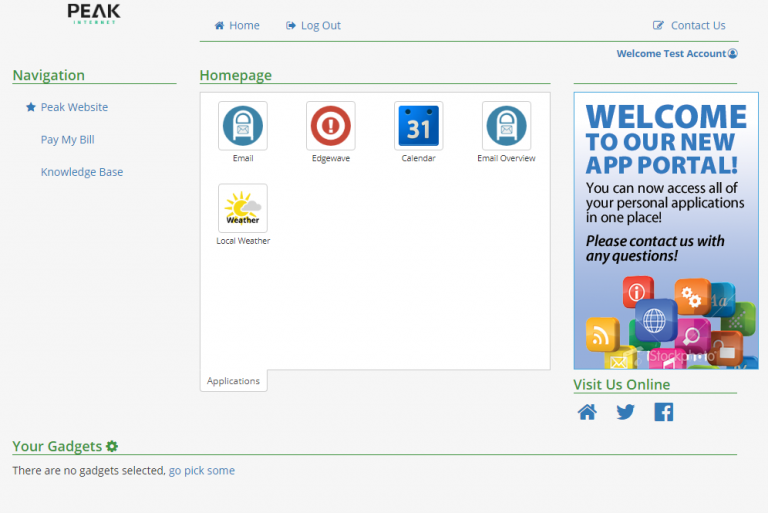Launch the Edgewave app icon
Image resolution: width=768 pixels, height=513 pixels.
pos(330,126)
